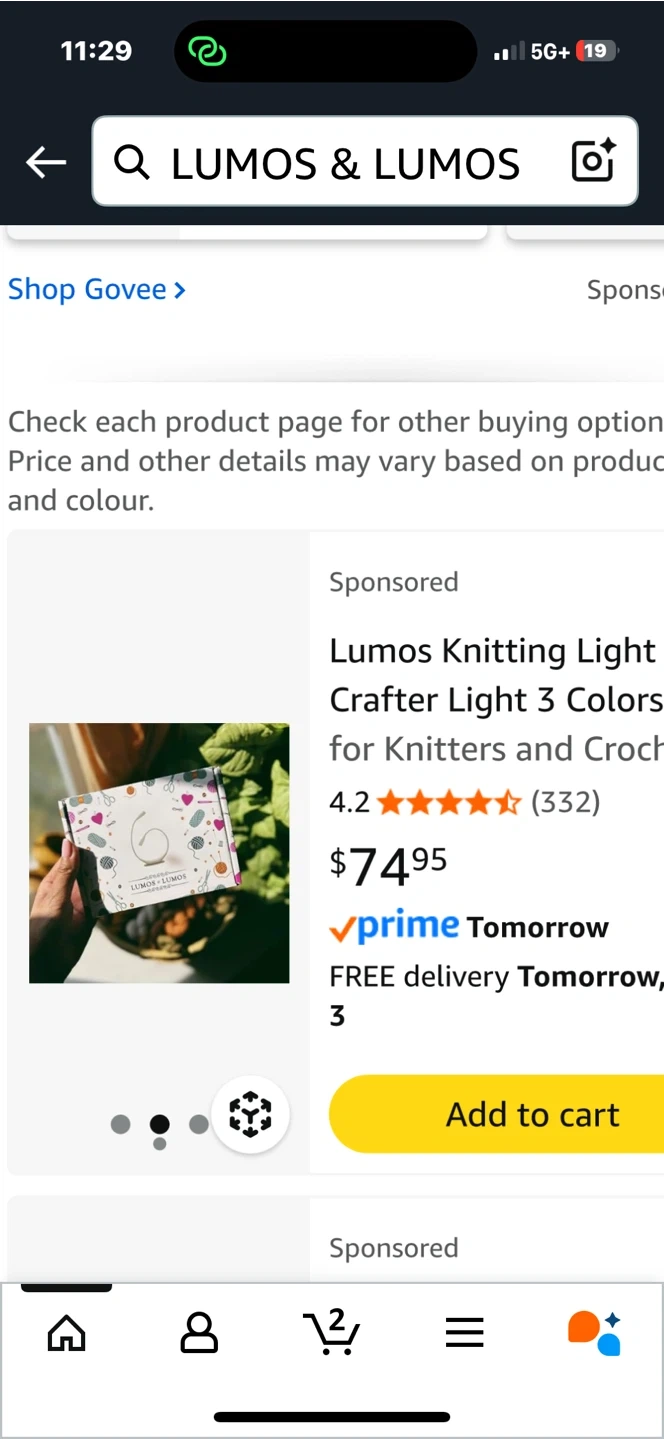Open the account profile icon
The image size is (664, 1440).
pos(199,1333)
